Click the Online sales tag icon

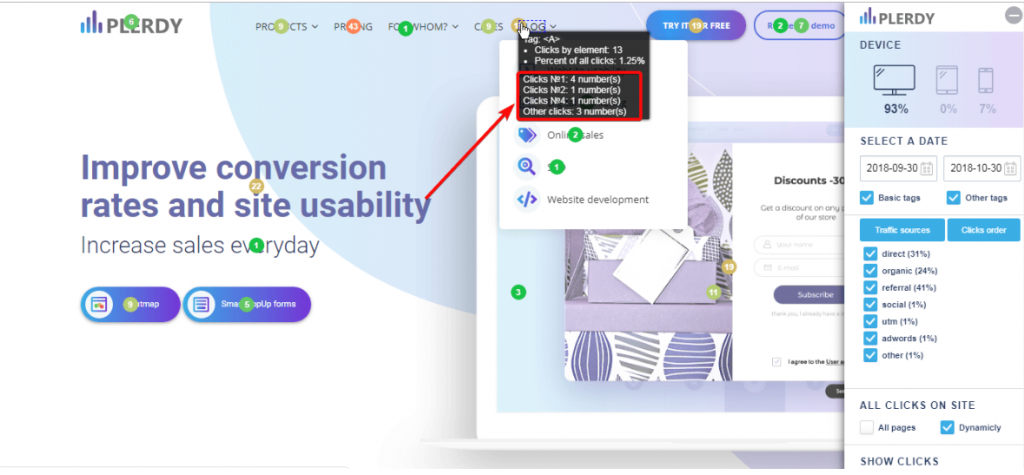coord(526,135)
